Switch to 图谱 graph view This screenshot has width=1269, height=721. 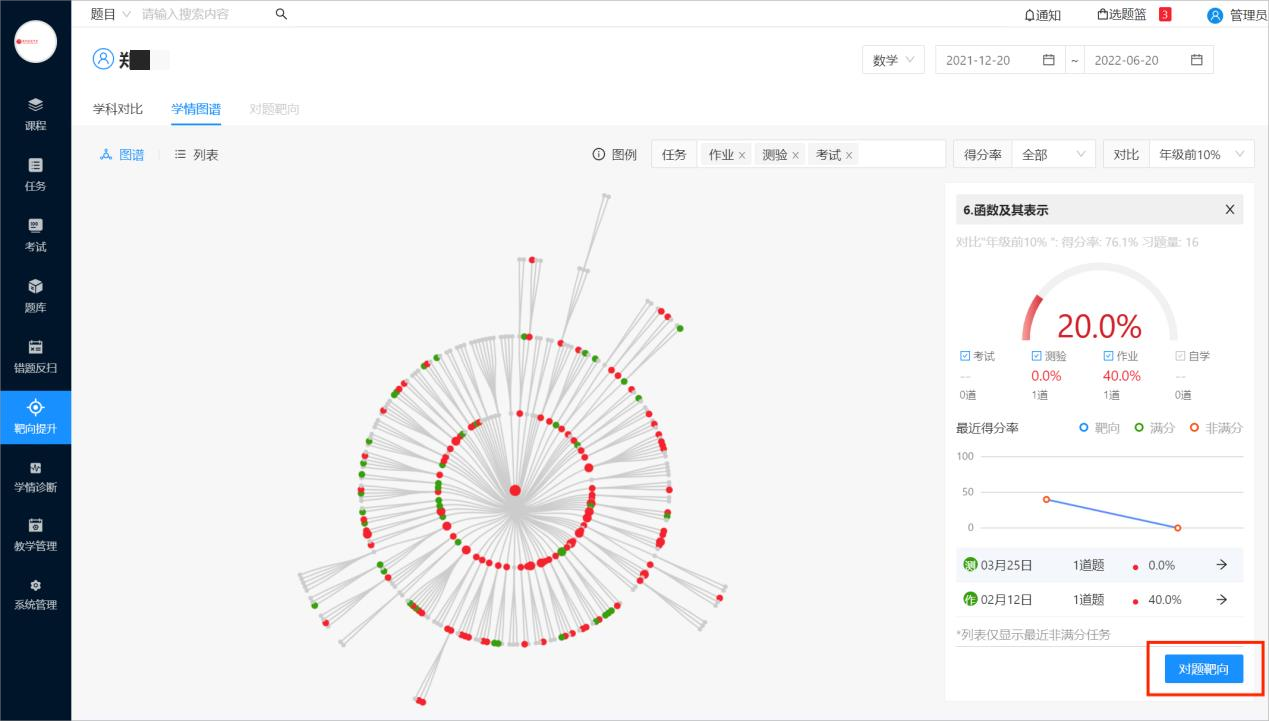click(x=122, y=155)
